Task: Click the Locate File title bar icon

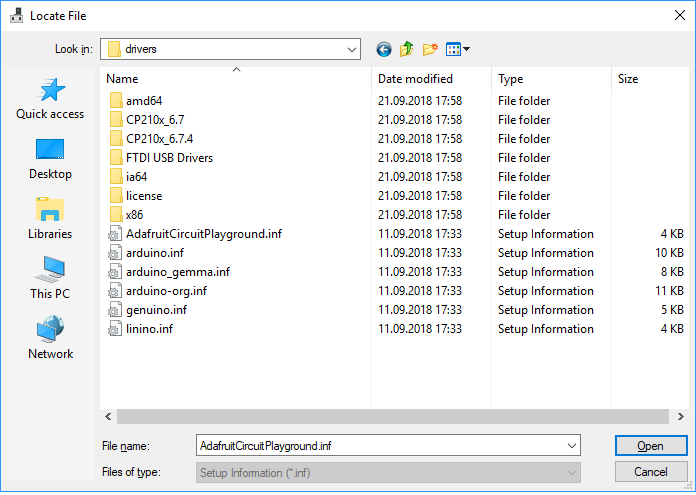Action: (x=16, y=16)
